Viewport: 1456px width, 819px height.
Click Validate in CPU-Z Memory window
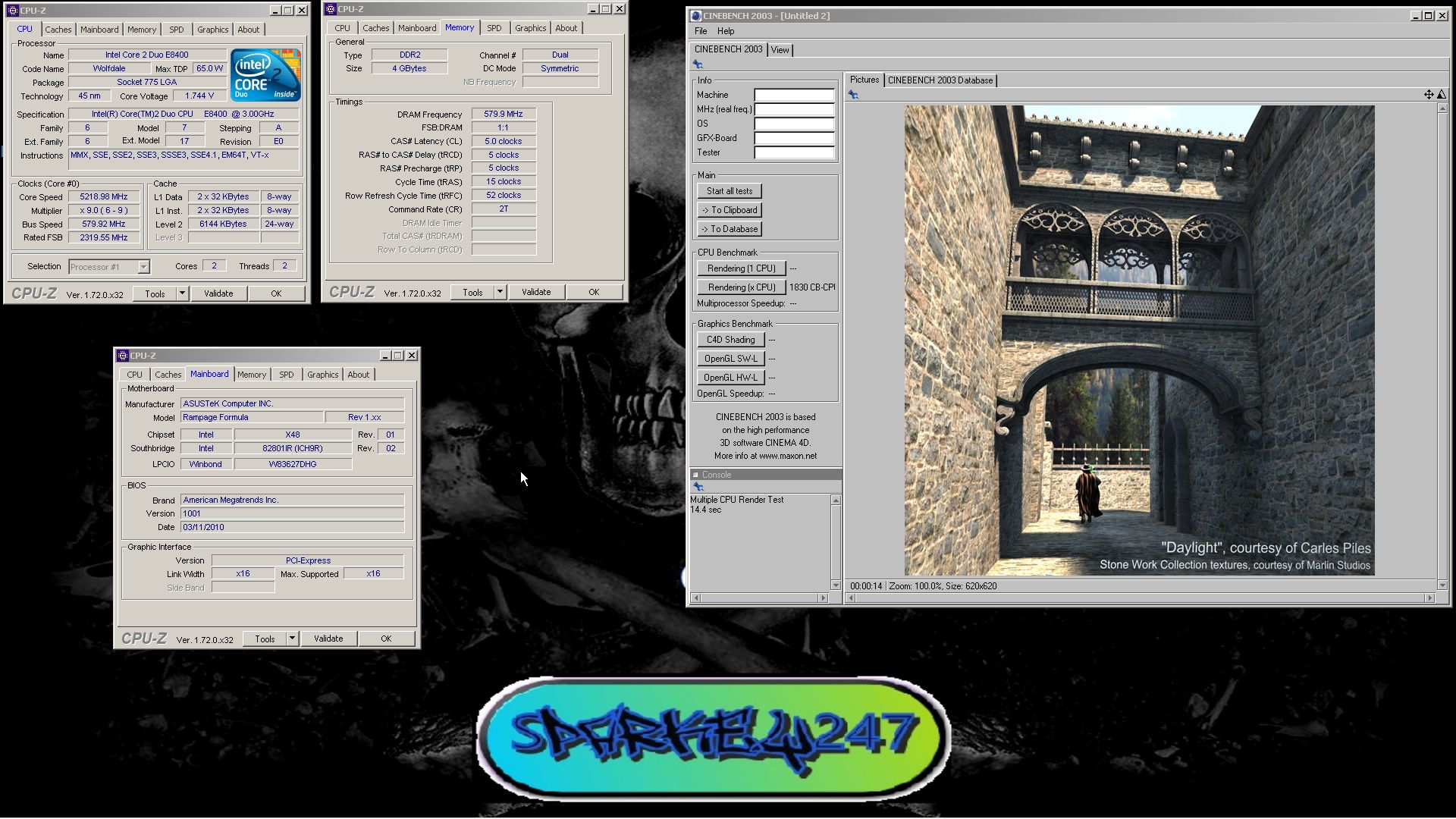pos(536,292)
